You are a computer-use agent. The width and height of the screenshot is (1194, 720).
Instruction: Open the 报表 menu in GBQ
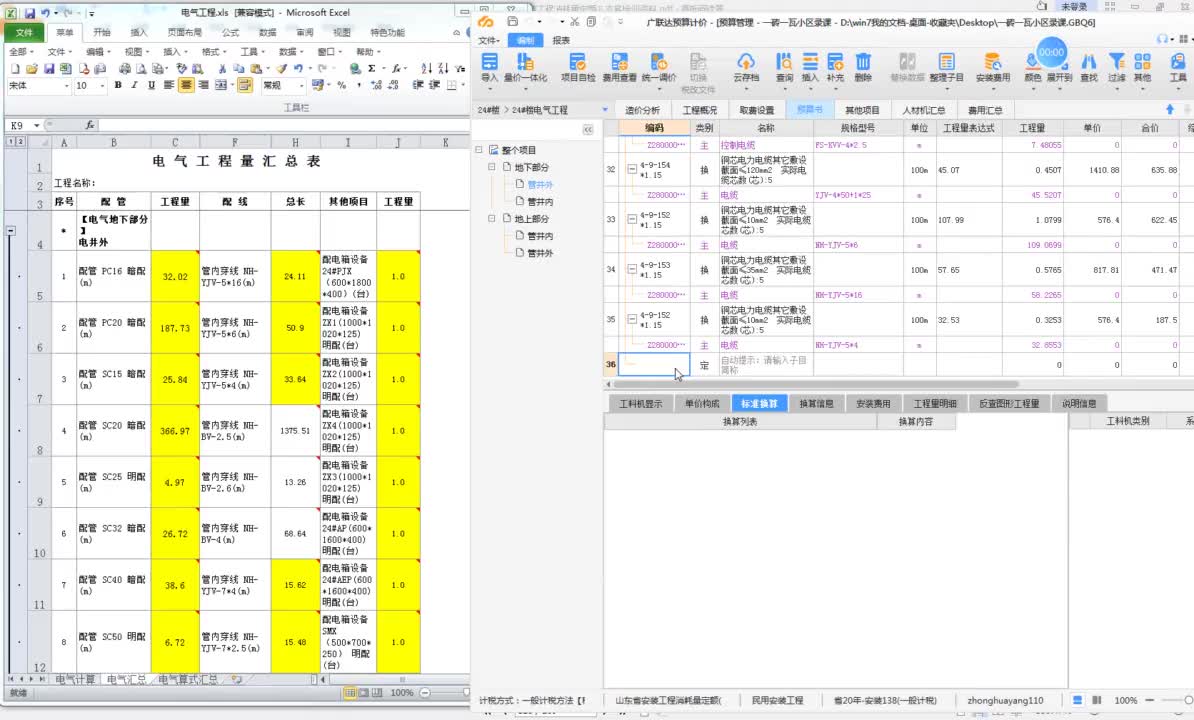tap(561, 40)
